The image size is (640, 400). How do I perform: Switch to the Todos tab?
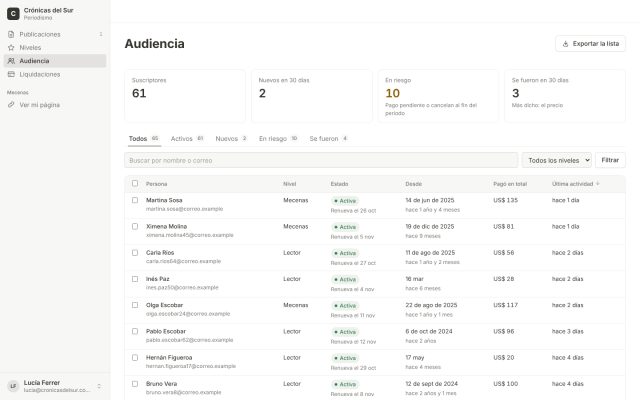point(144,139)
